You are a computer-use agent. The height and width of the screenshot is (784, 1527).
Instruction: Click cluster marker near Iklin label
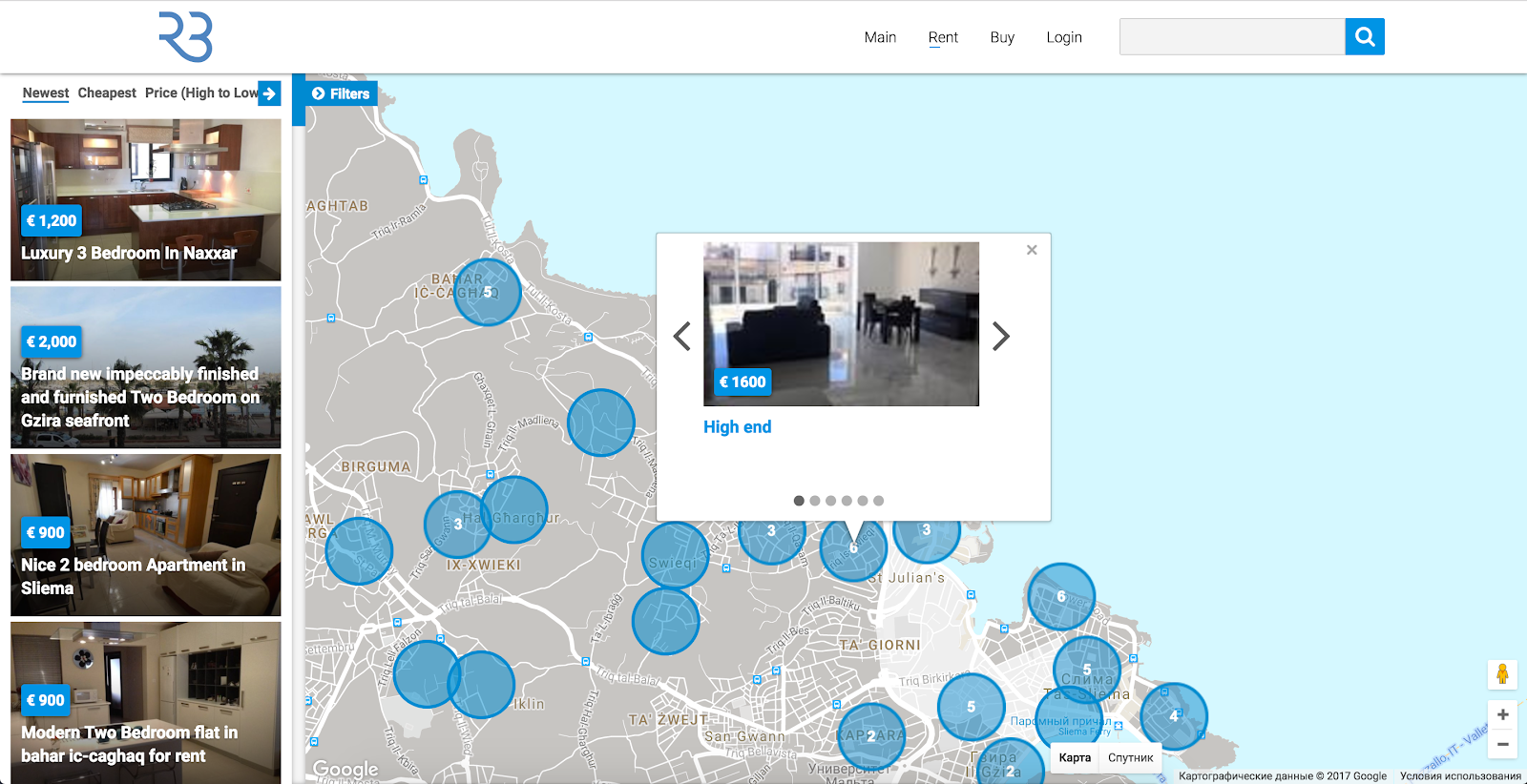pyautogui.click(x=481, y=685)
